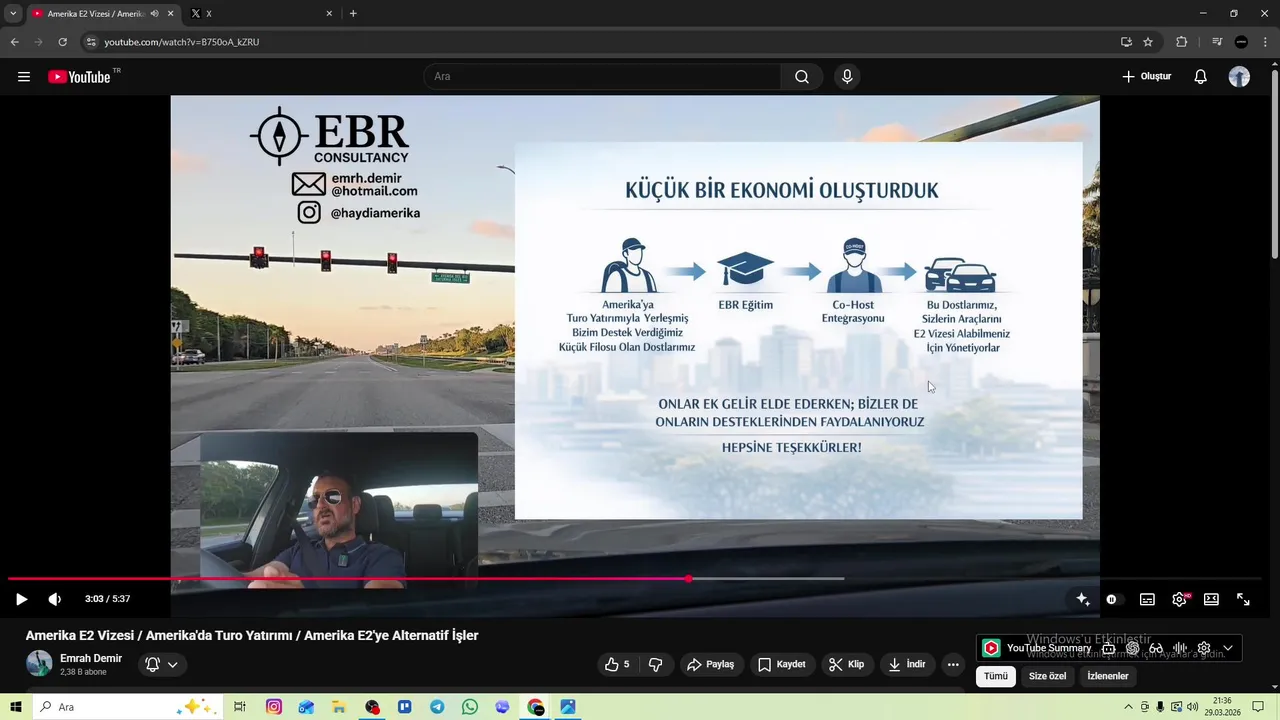
Task: Open the site information icon in address bar
Action: [91, 42]
